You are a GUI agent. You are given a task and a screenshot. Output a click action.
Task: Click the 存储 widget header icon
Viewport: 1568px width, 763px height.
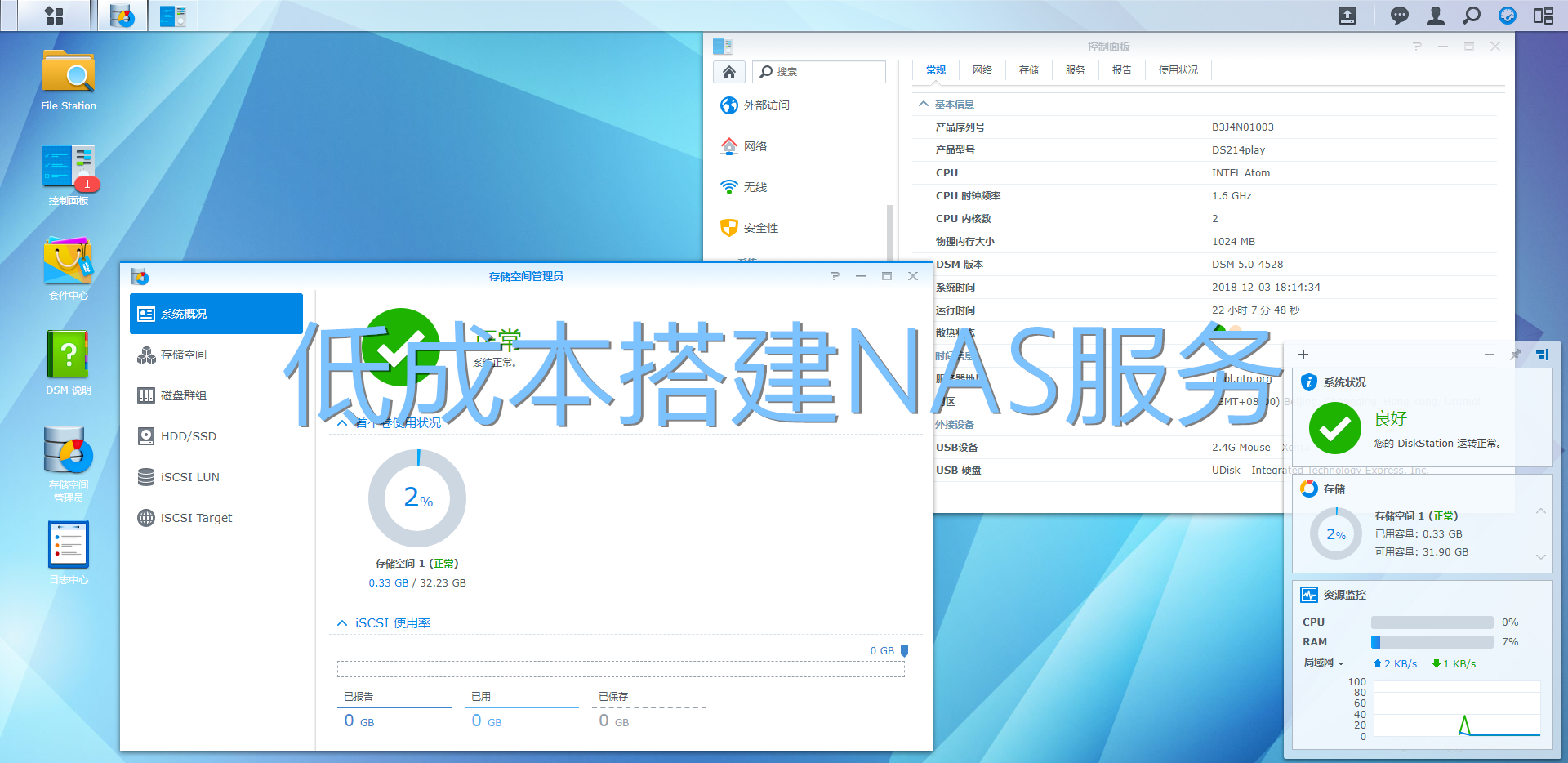tap(1309, 489)
